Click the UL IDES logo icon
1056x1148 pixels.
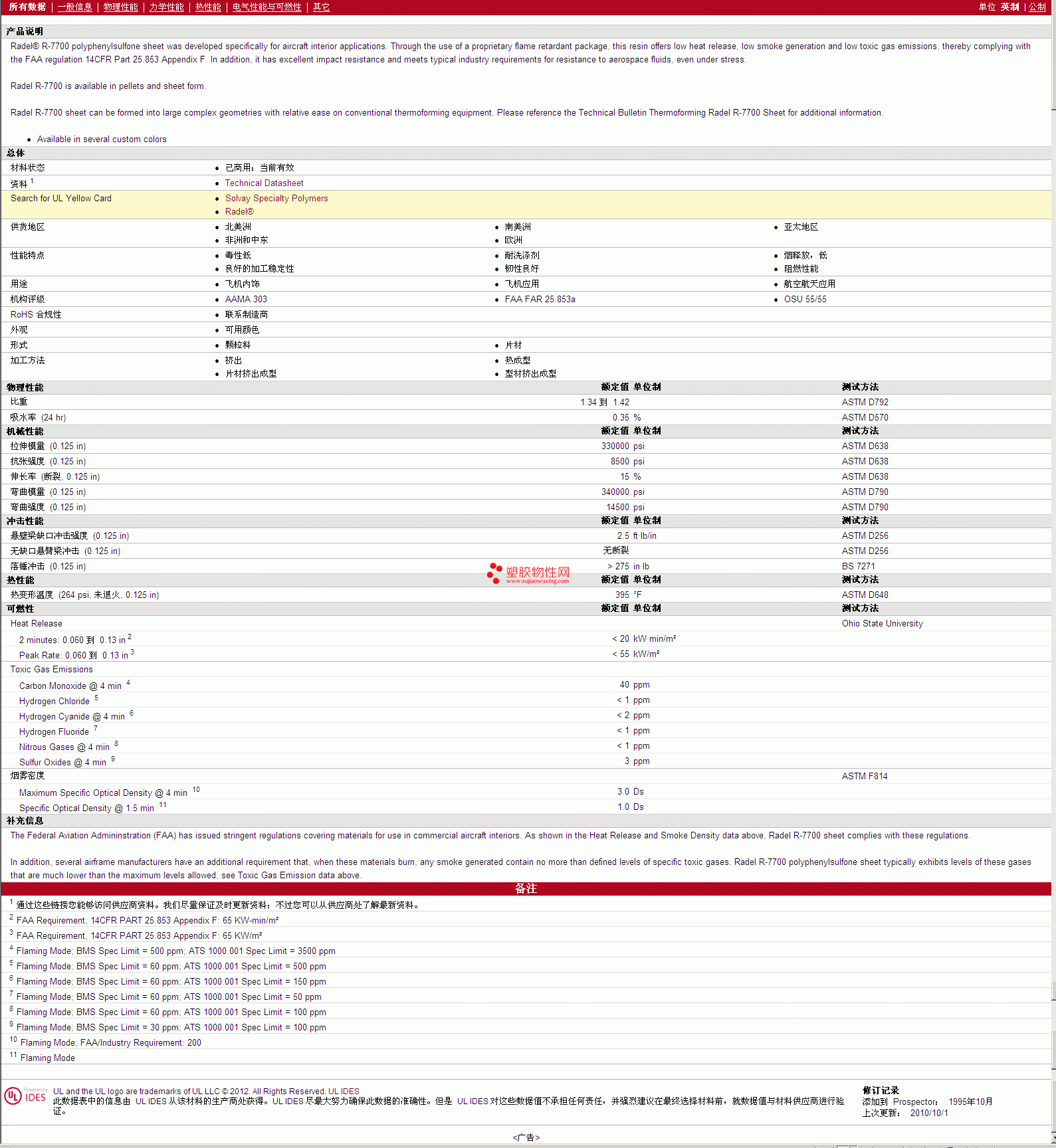pos(25,1096)
